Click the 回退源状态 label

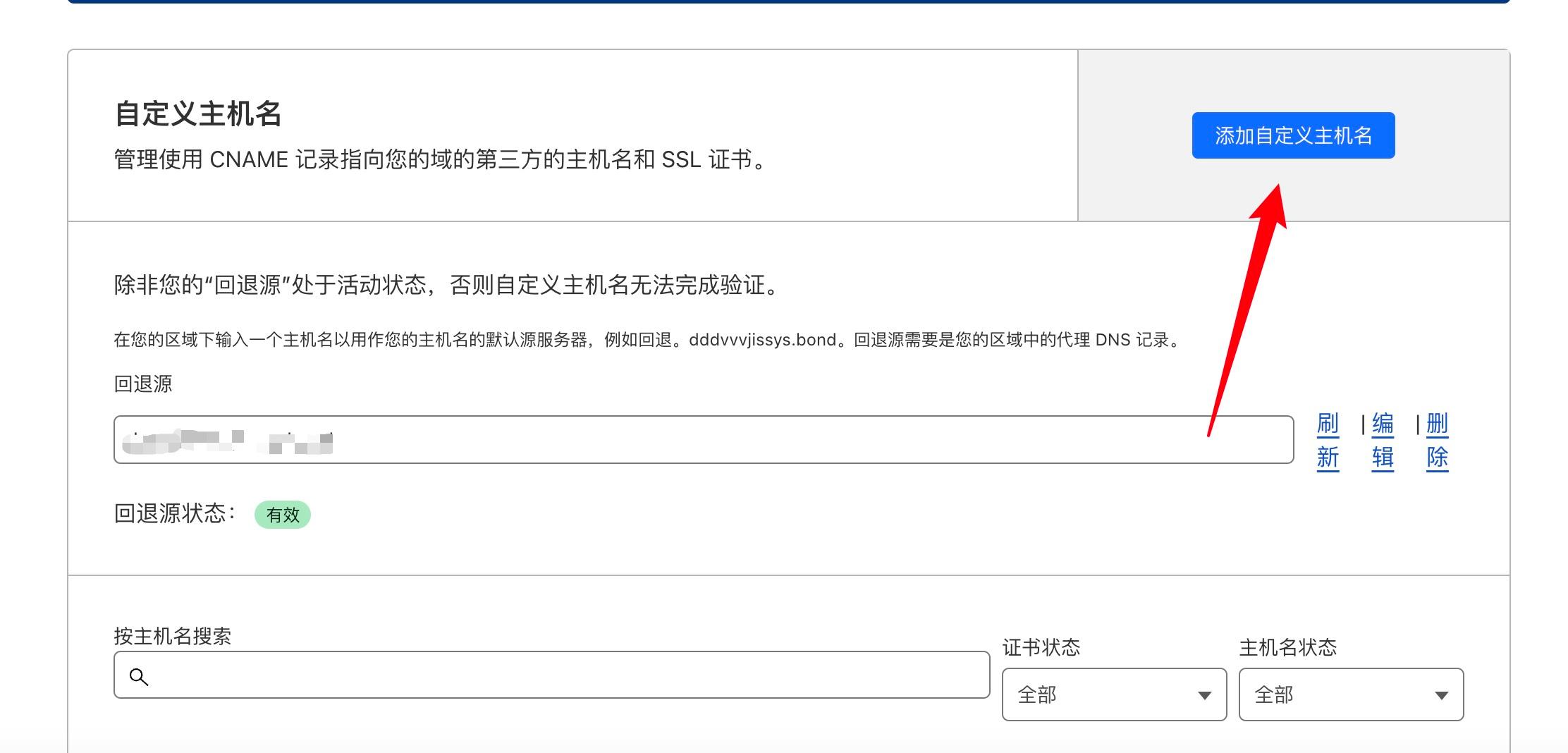click(x=175, y=513)
